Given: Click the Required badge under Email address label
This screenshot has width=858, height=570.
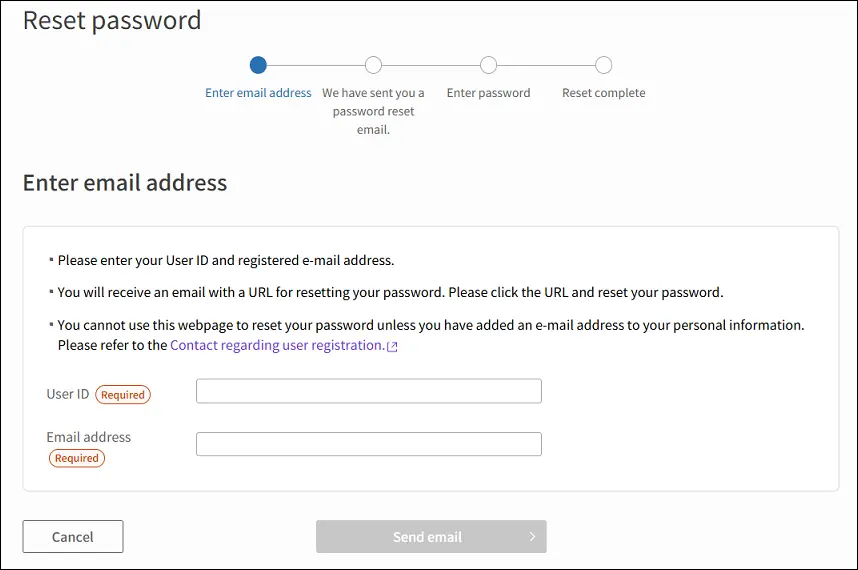Looking at the screenshot, I should click(x=77, y=458).
